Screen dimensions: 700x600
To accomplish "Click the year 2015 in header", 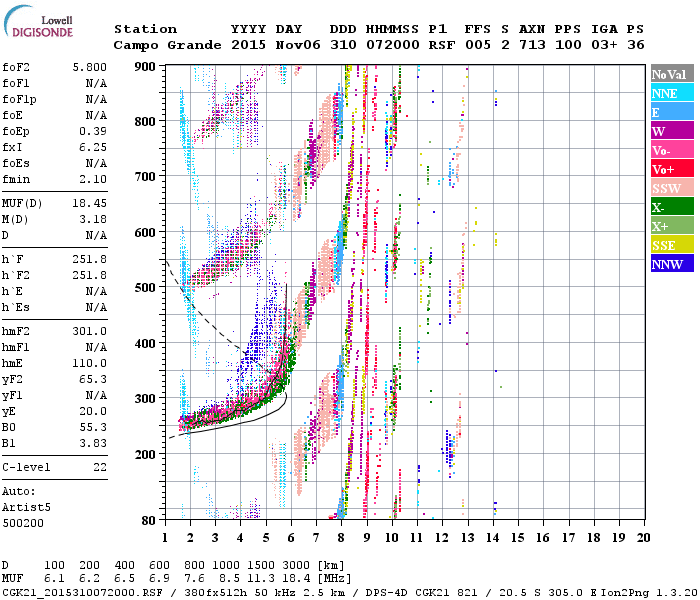I will pos(248,45).
